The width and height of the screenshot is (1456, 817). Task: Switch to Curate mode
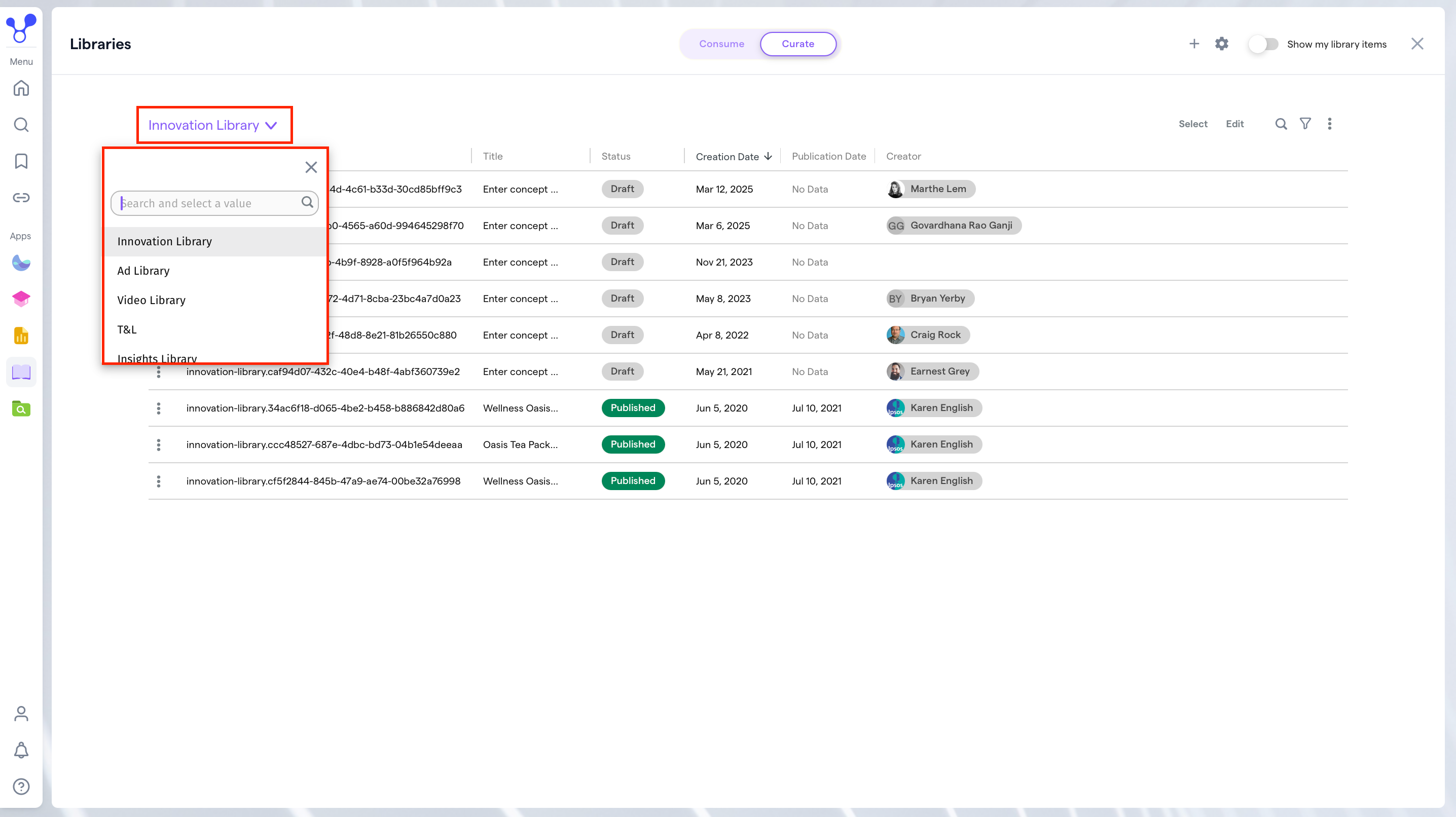(797, 44)
